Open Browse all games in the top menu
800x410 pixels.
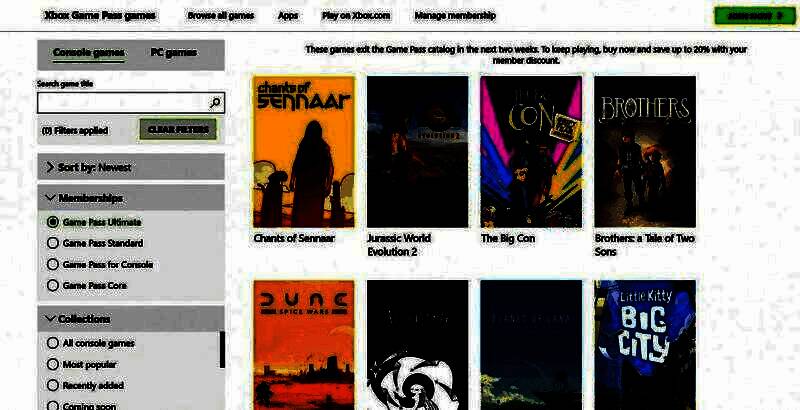(220, 16)
